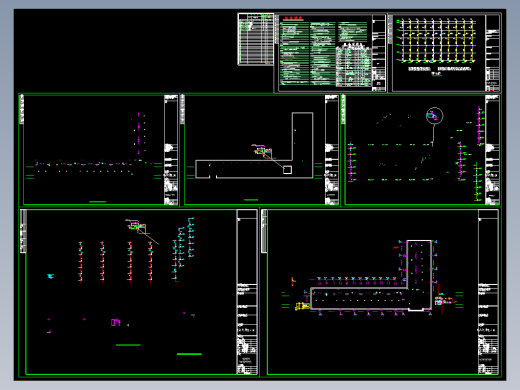The height and width of the screenshot is (390, 520).
Task: Click the yellow equipment block left of the large floor plan
Action: pos(302,306)
